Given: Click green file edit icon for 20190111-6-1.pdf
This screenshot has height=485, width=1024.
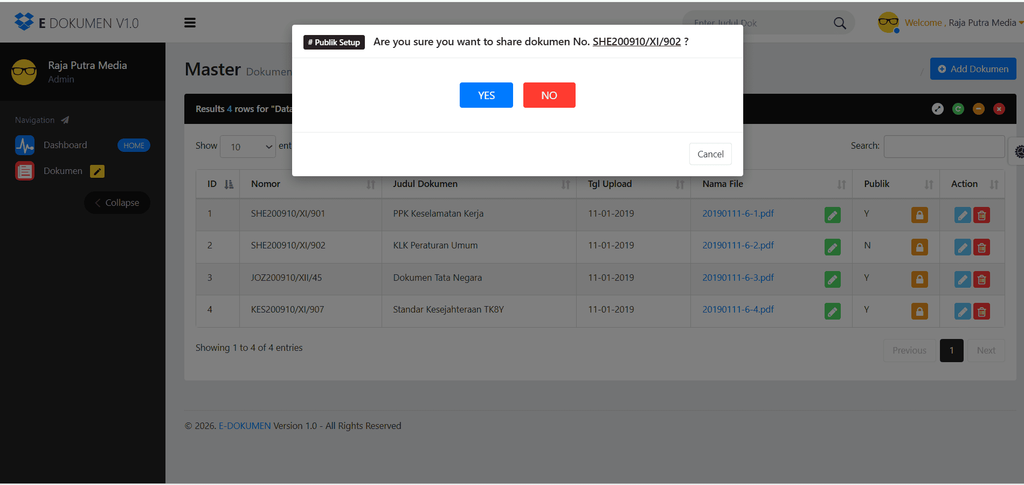Looking at the screenshot, I should pos(833,215).
